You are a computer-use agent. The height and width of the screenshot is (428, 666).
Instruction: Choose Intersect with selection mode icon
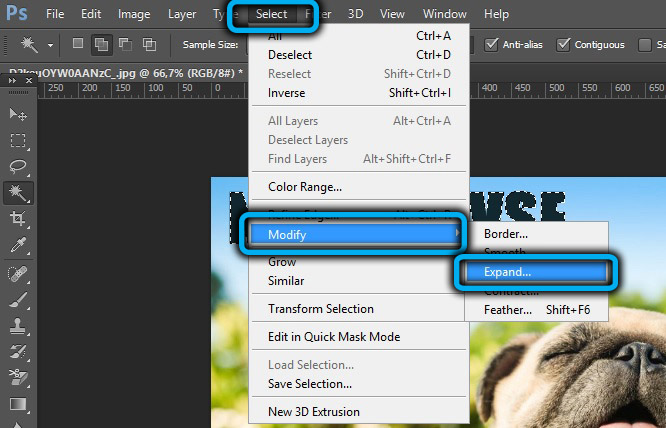pos(150,44)
